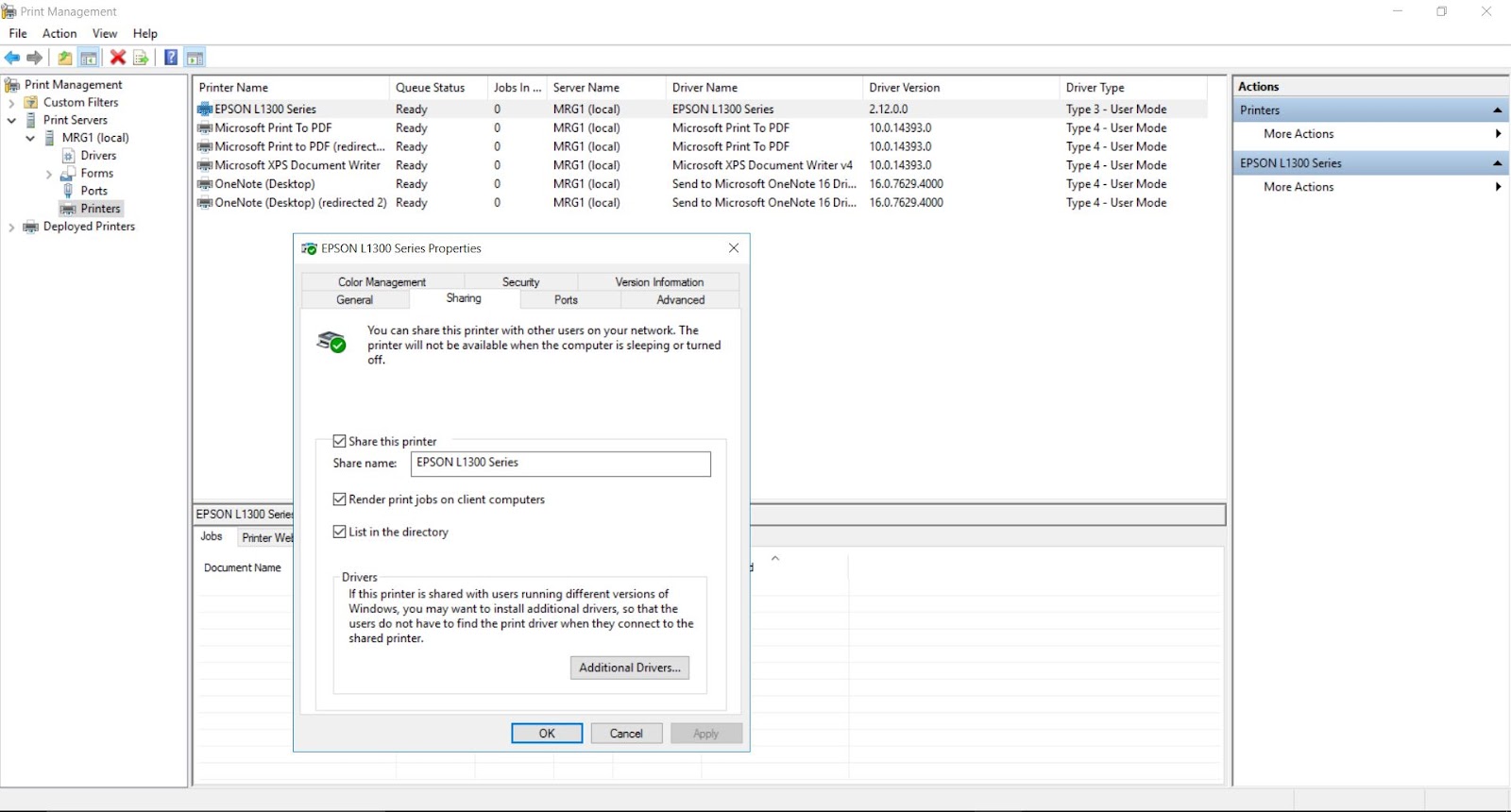Screen dimensions: 1511x812
Task: Expand the Forms tree node
Action: [49, 174]
